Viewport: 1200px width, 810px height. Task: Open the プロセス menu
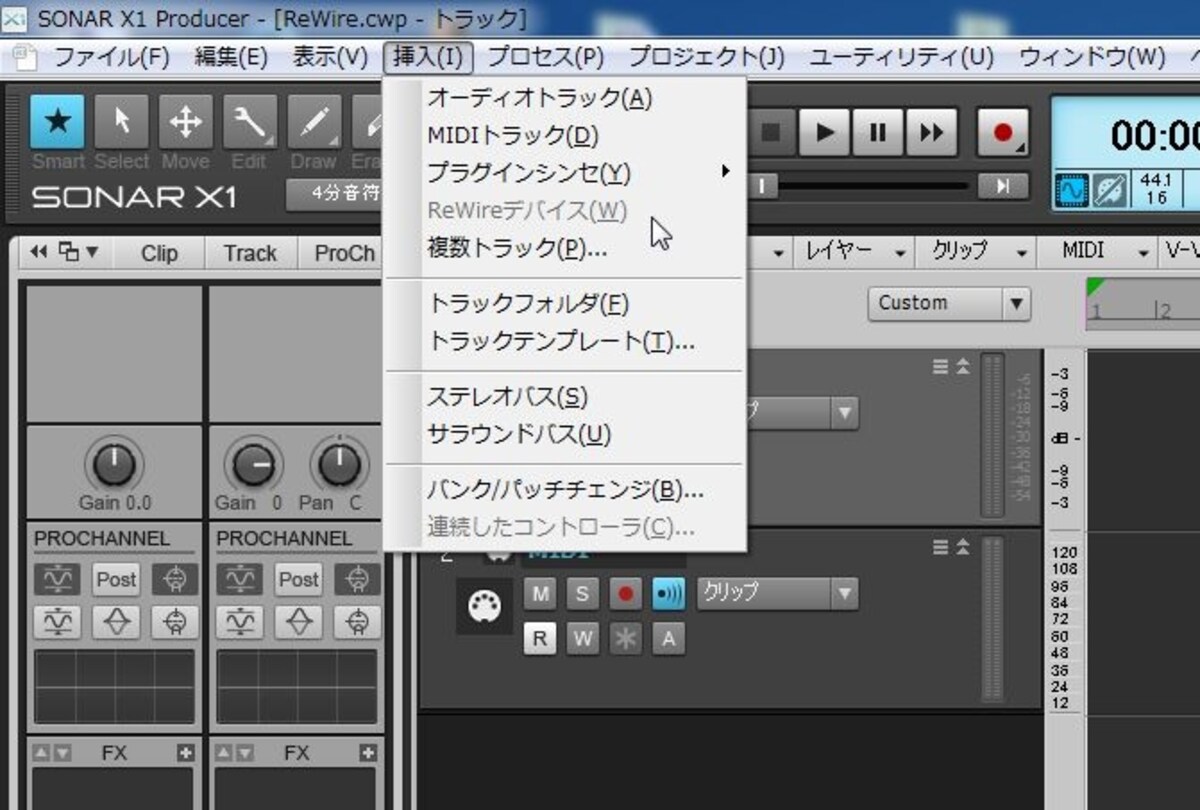[x=545, y=56]
